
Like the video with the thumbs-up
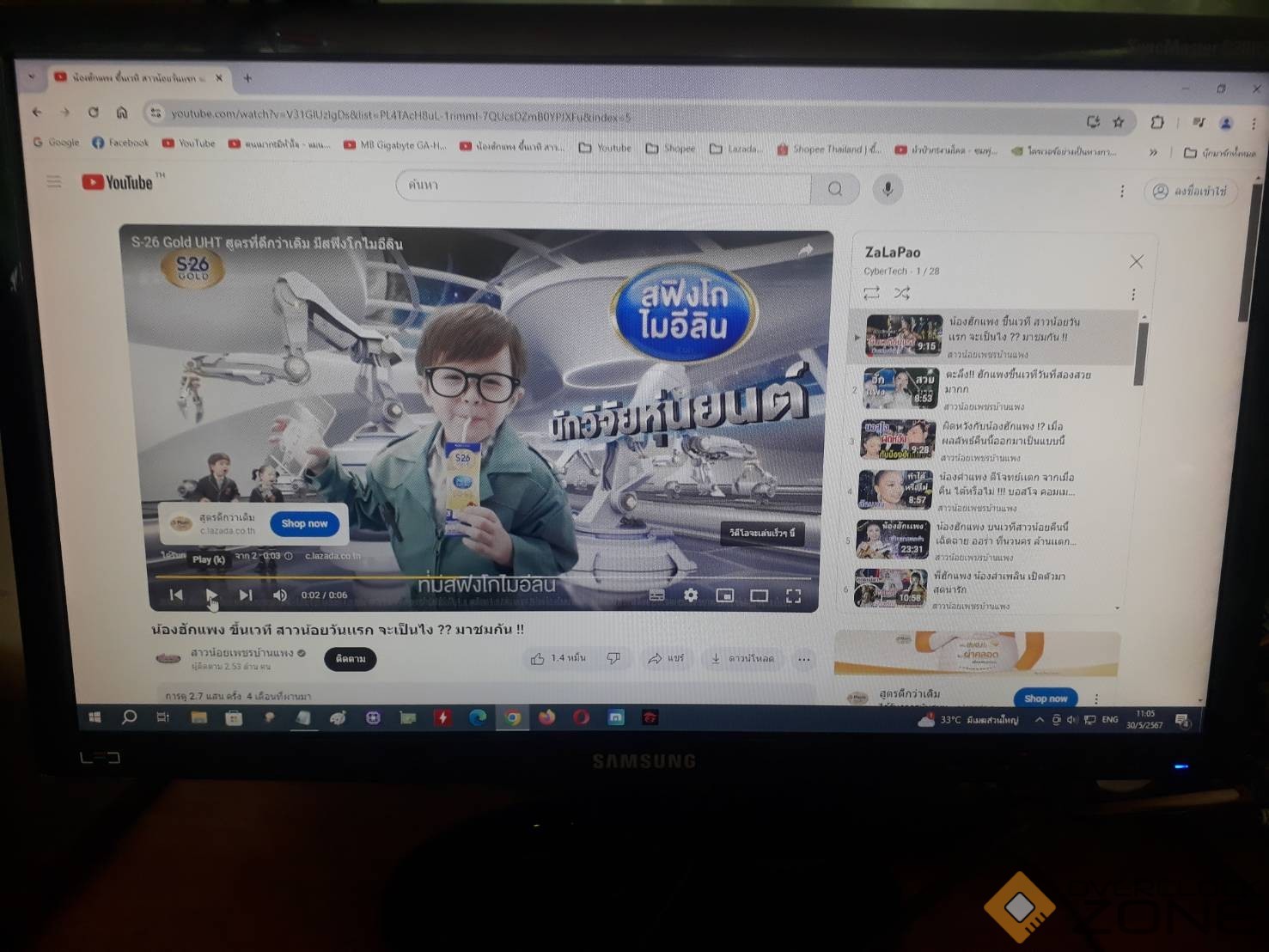pos(558,659)
